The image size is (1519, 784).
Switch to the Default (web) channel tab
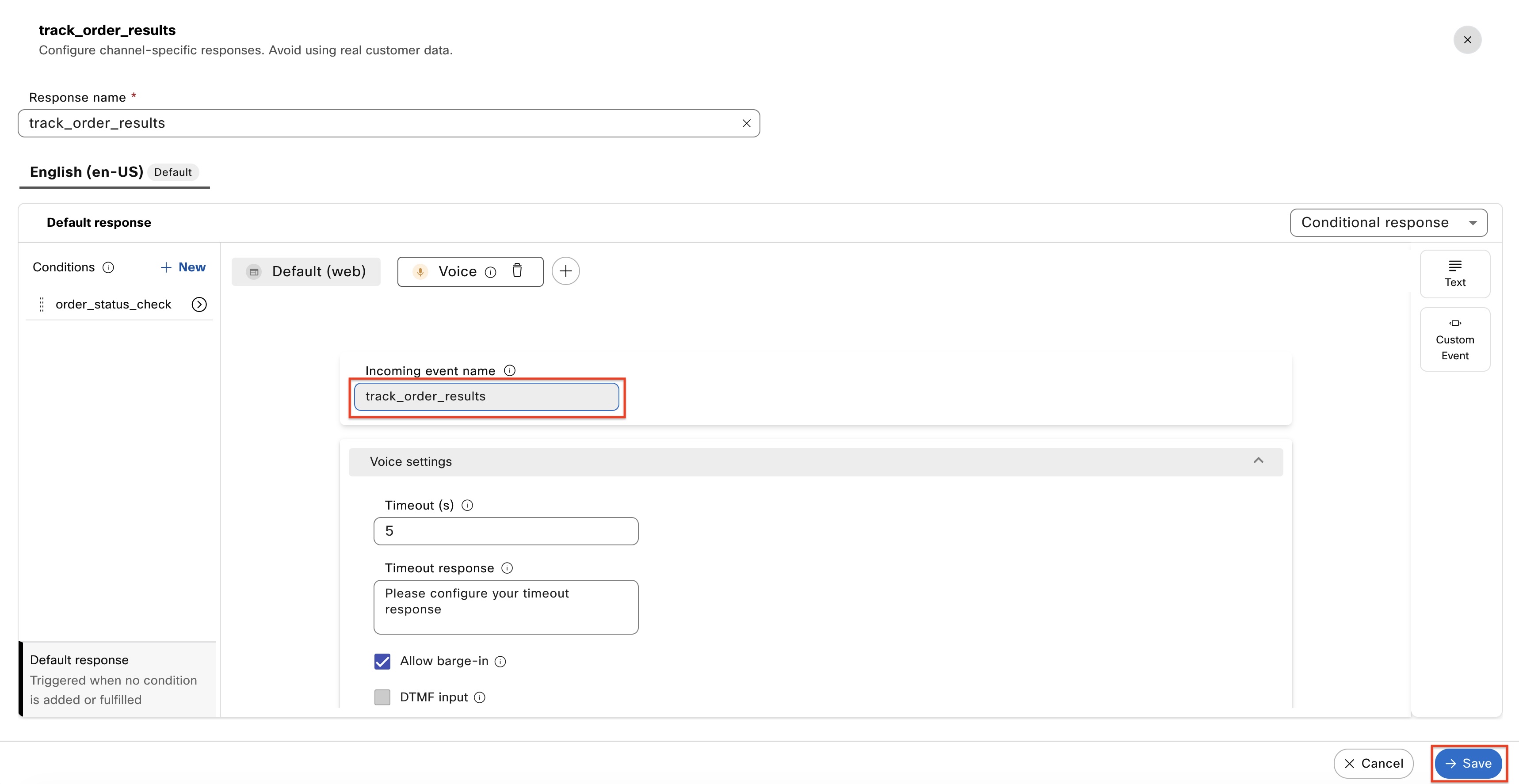pyautogui.click(x=306, y=271)
